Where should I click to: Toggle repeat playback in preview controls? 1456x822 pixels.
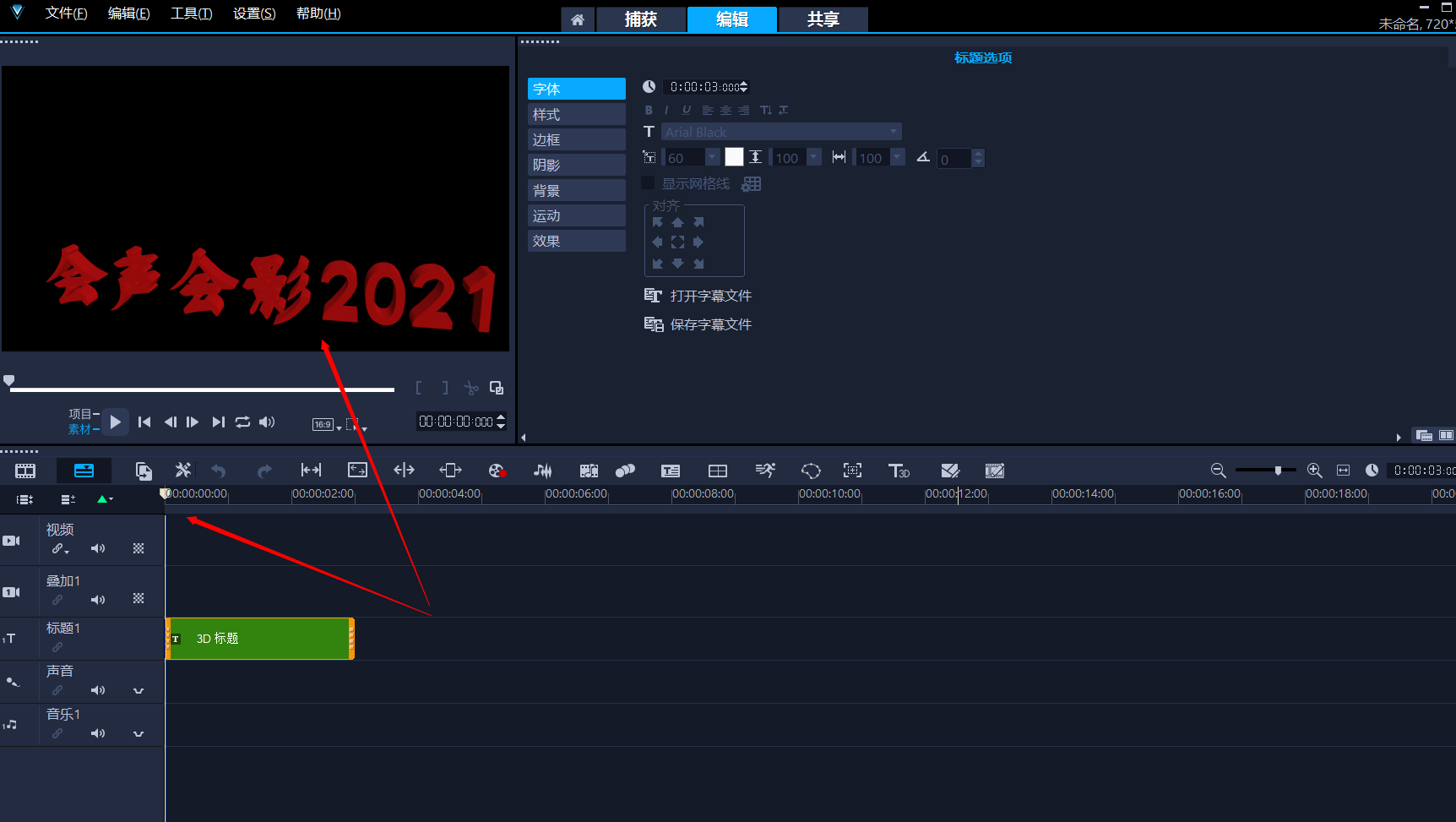(x=242, y=422)
